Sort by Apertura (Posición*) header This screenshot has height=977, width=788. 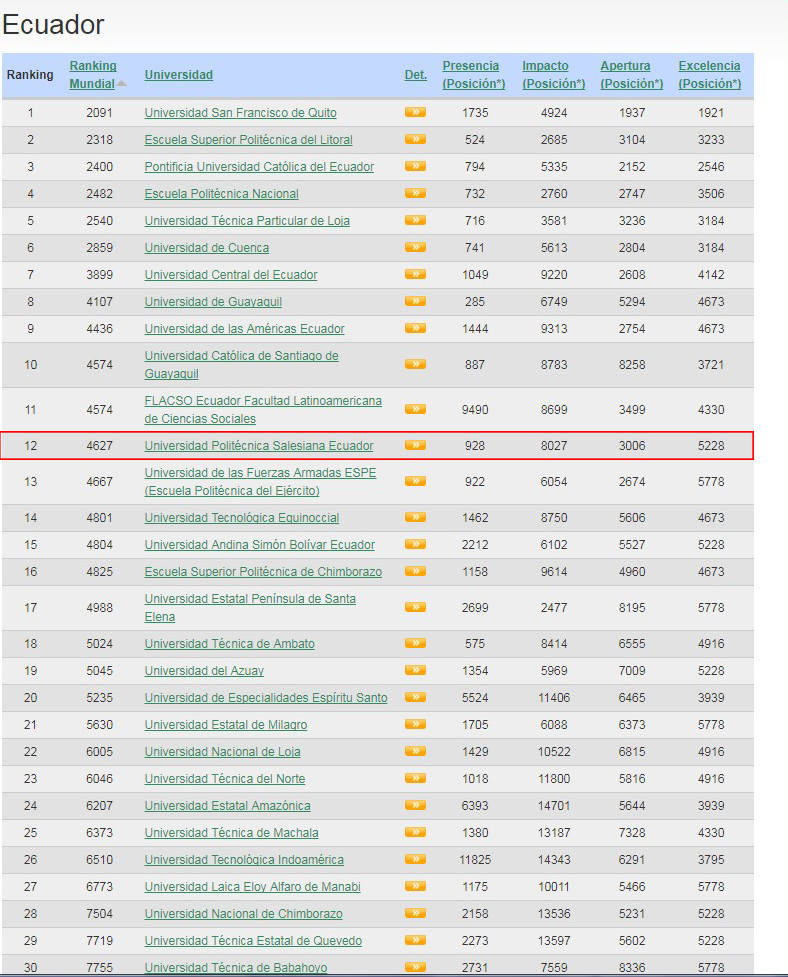tap(632, 75)
